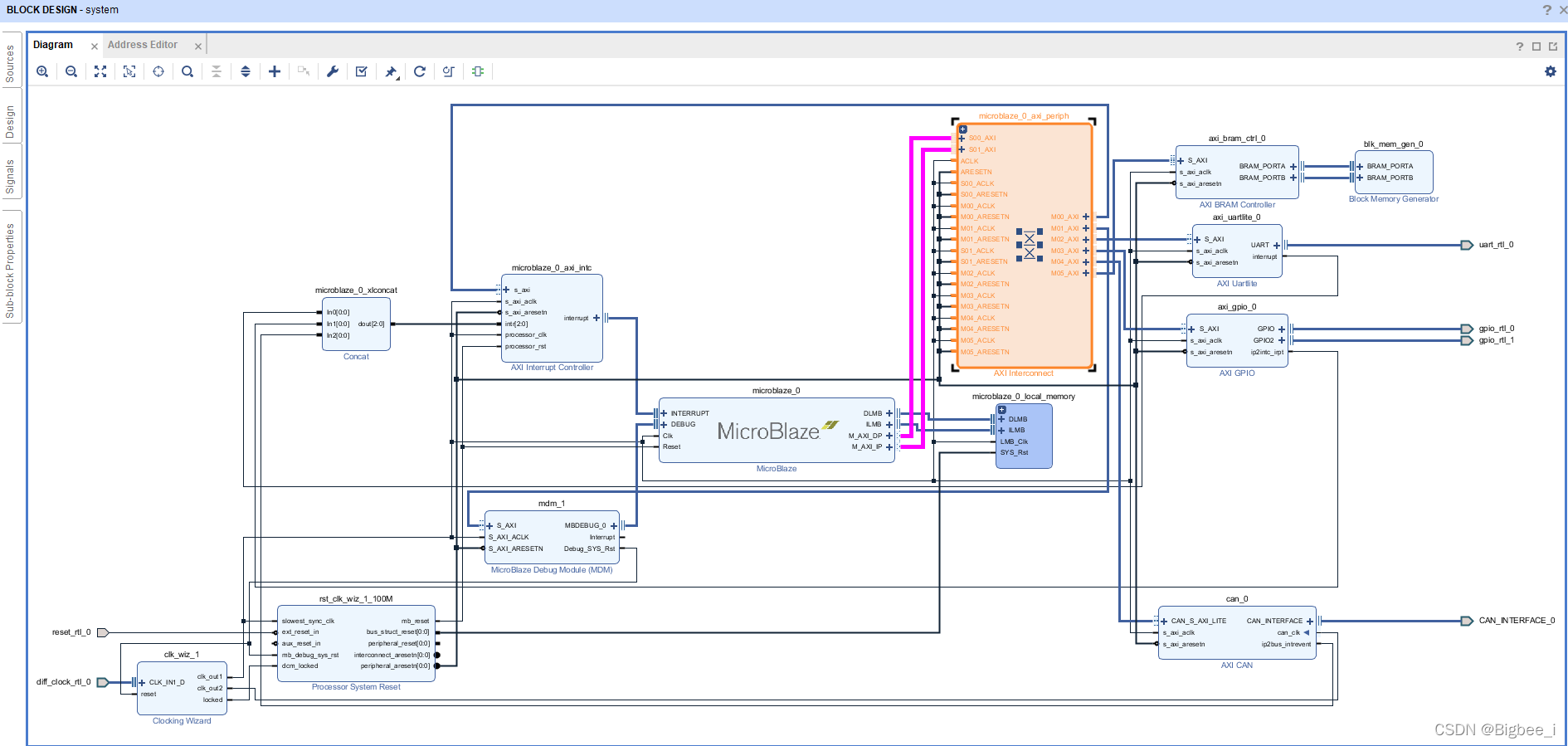Click the wrench customize block icon
The height and width of the screenshot is (746, 1568).
[333, 71]
